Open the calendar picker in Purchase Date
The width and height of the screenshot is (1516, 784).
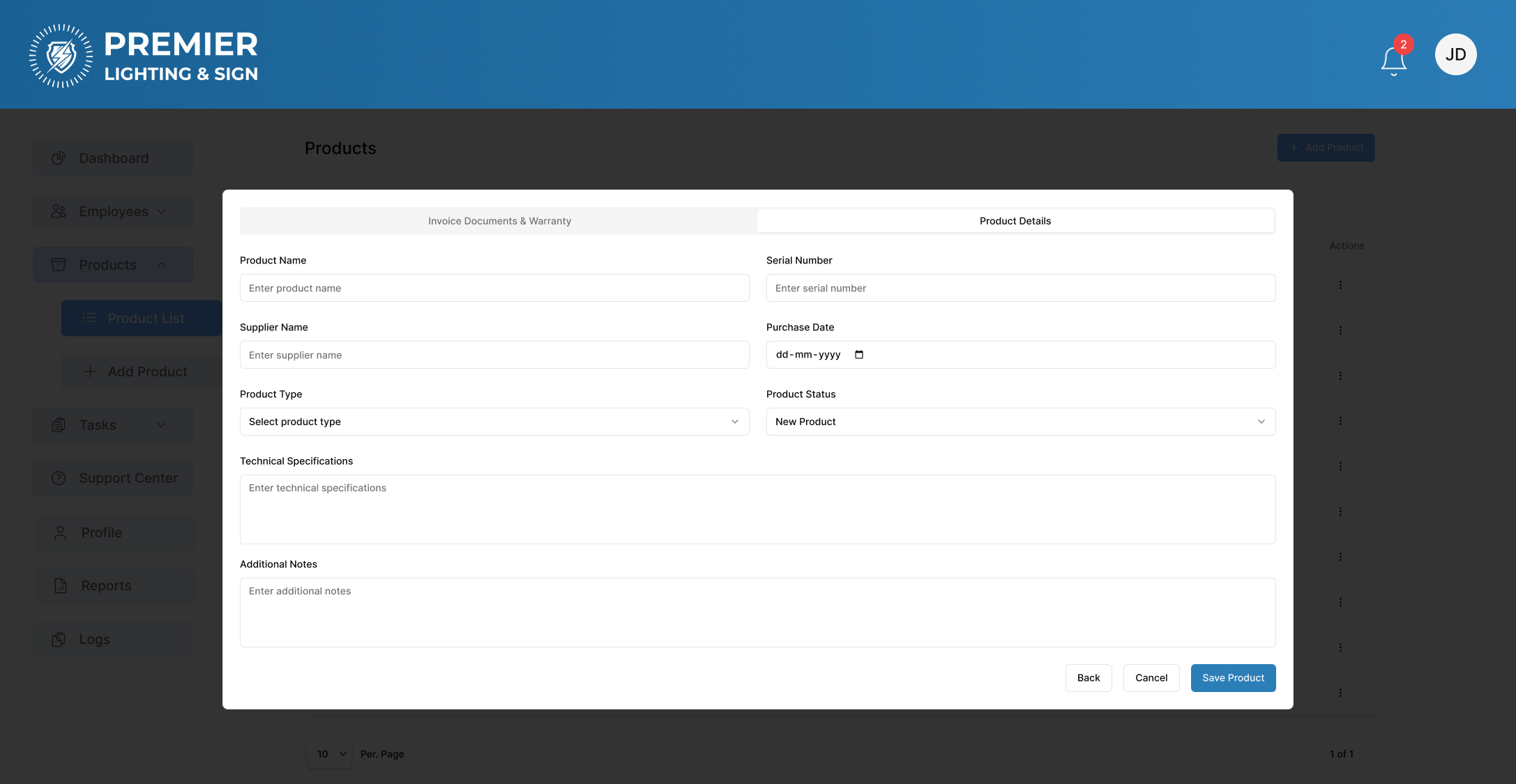click(859, 355)
